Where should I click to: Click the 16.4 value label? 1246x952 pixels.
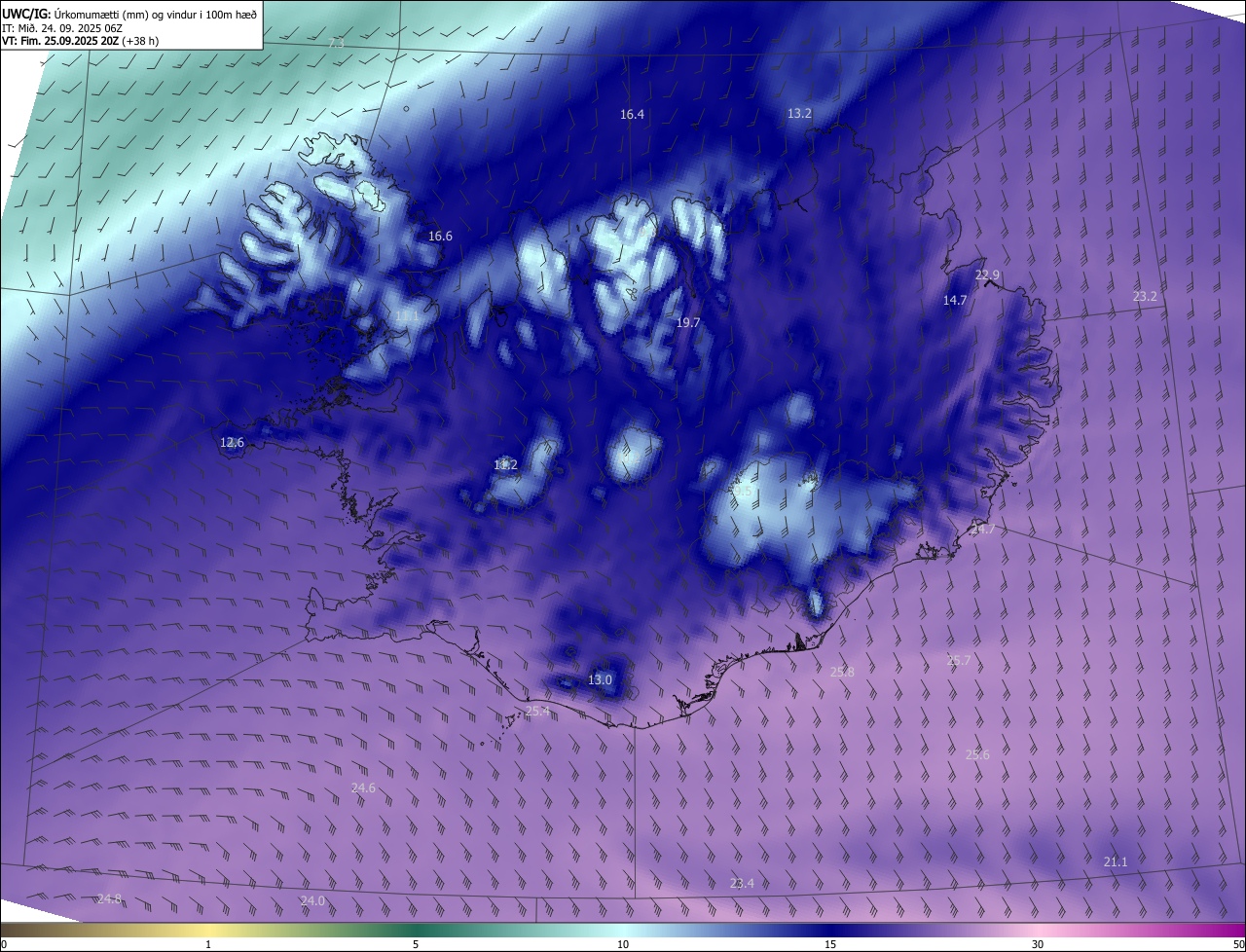pyautogui.click(x=632, y=114)
